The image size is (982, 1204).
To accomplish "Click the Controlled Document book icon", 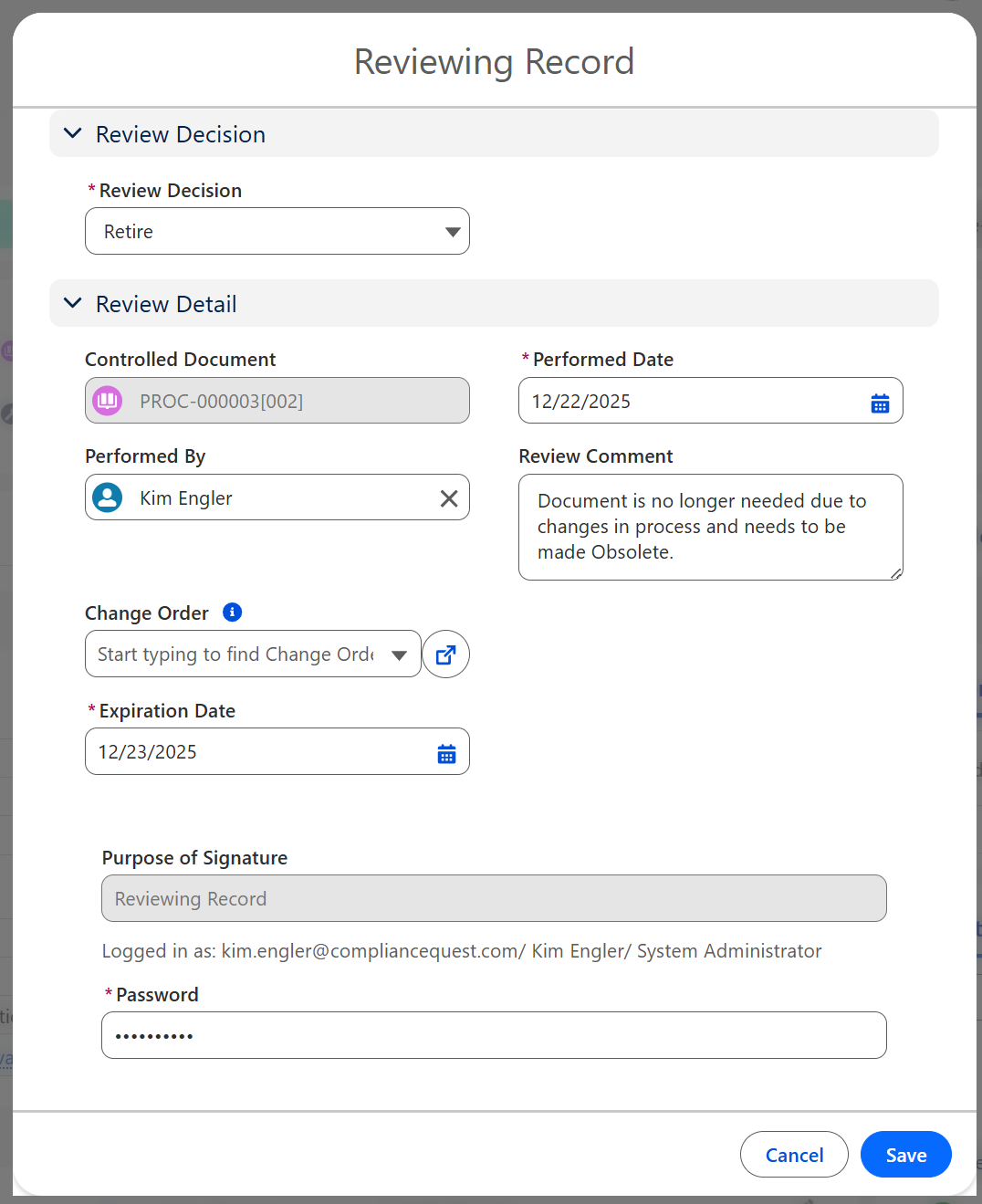I will (x=108, y=401).
